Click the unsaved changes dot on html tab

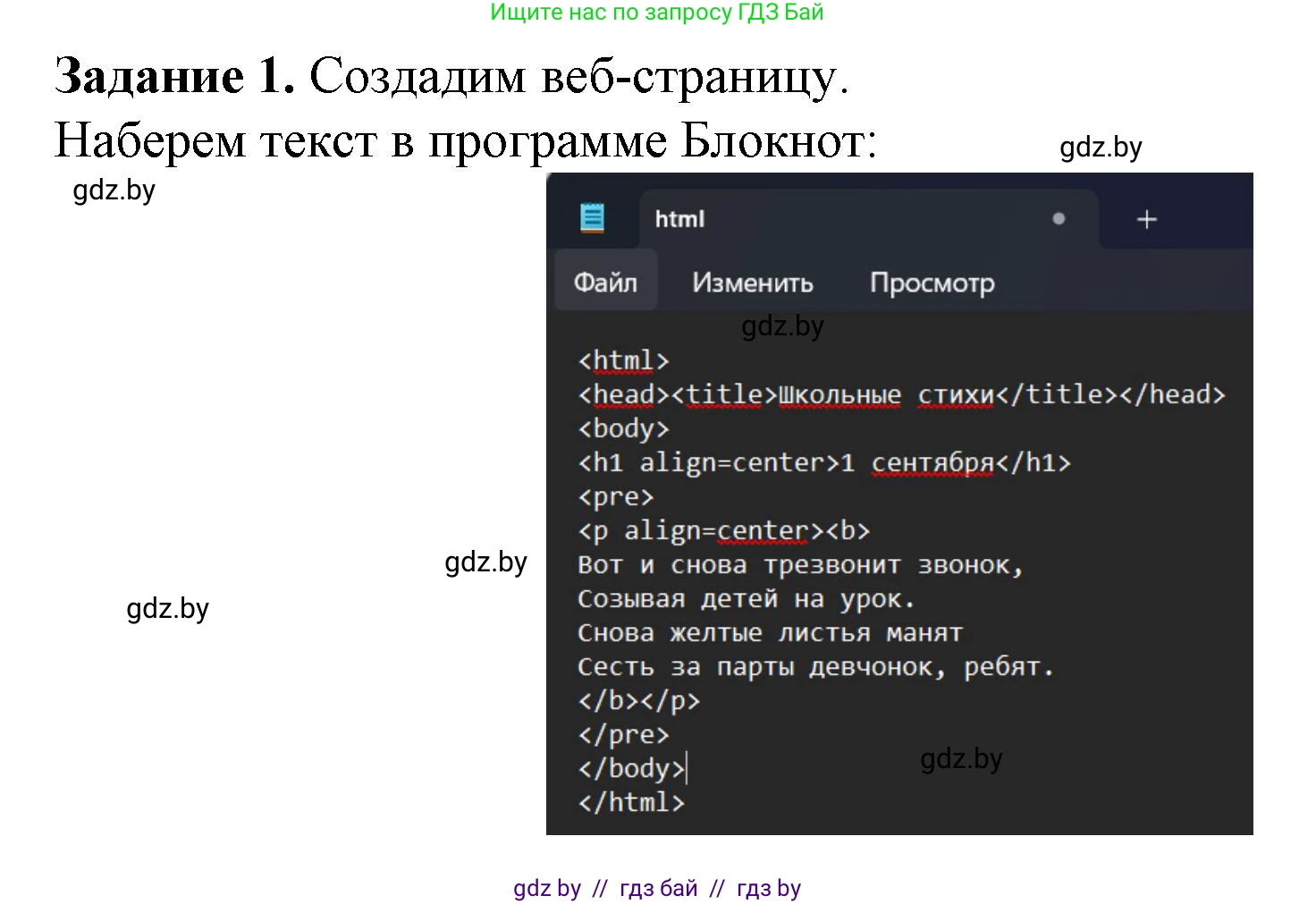(1059, 218)
